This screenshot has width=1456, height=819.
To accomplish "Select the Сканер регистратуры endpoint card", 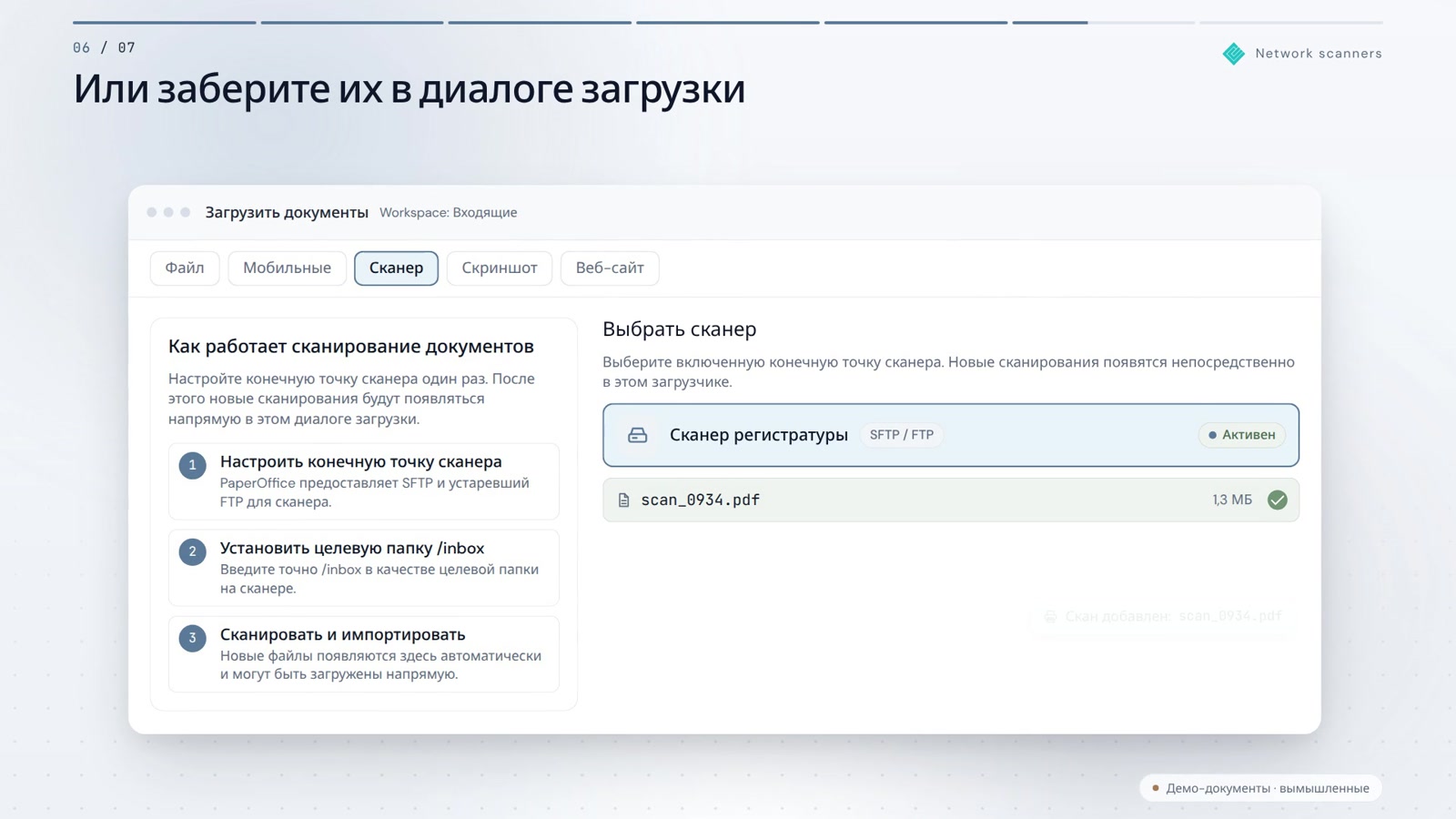I will (x=951, y=435).
